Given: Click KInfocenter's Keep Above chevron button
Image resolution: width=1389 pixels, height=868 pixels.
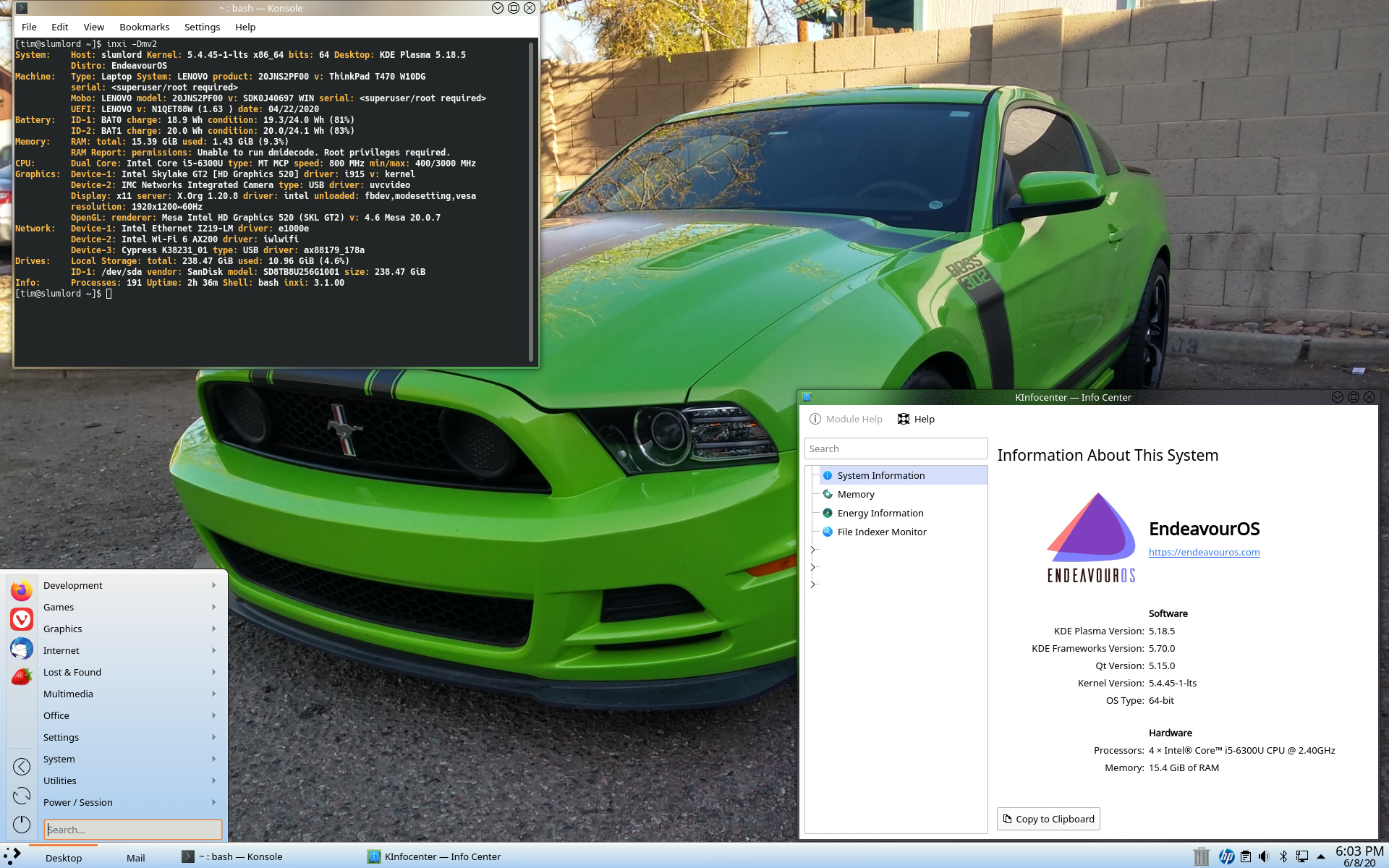Looking at the screenshot, I should [x=1338, y=397].
